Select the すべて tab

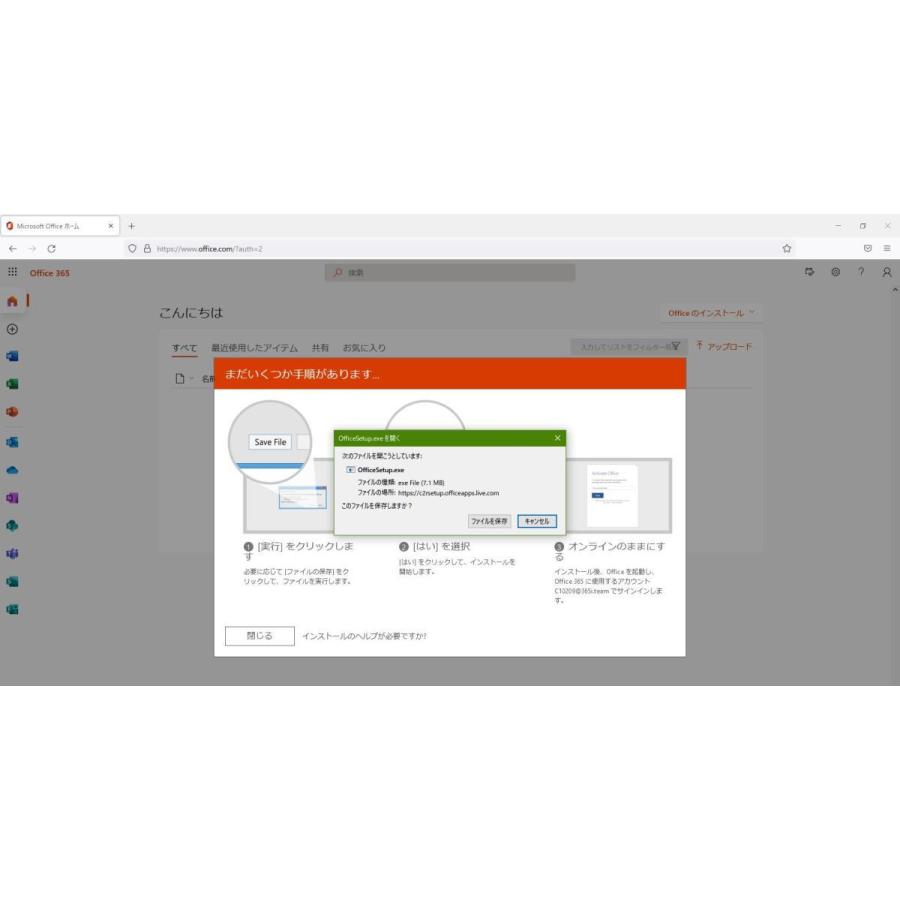tap(184, 348)
